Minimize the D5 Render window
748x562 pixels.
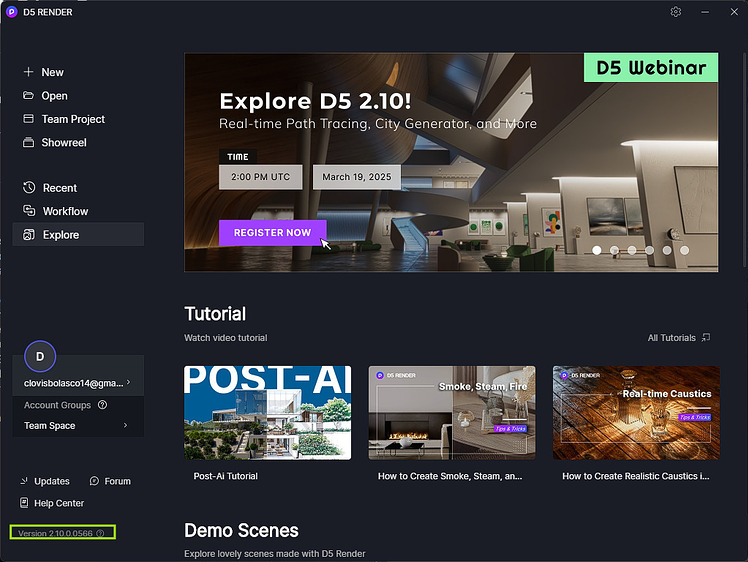(x=705, y=12)
